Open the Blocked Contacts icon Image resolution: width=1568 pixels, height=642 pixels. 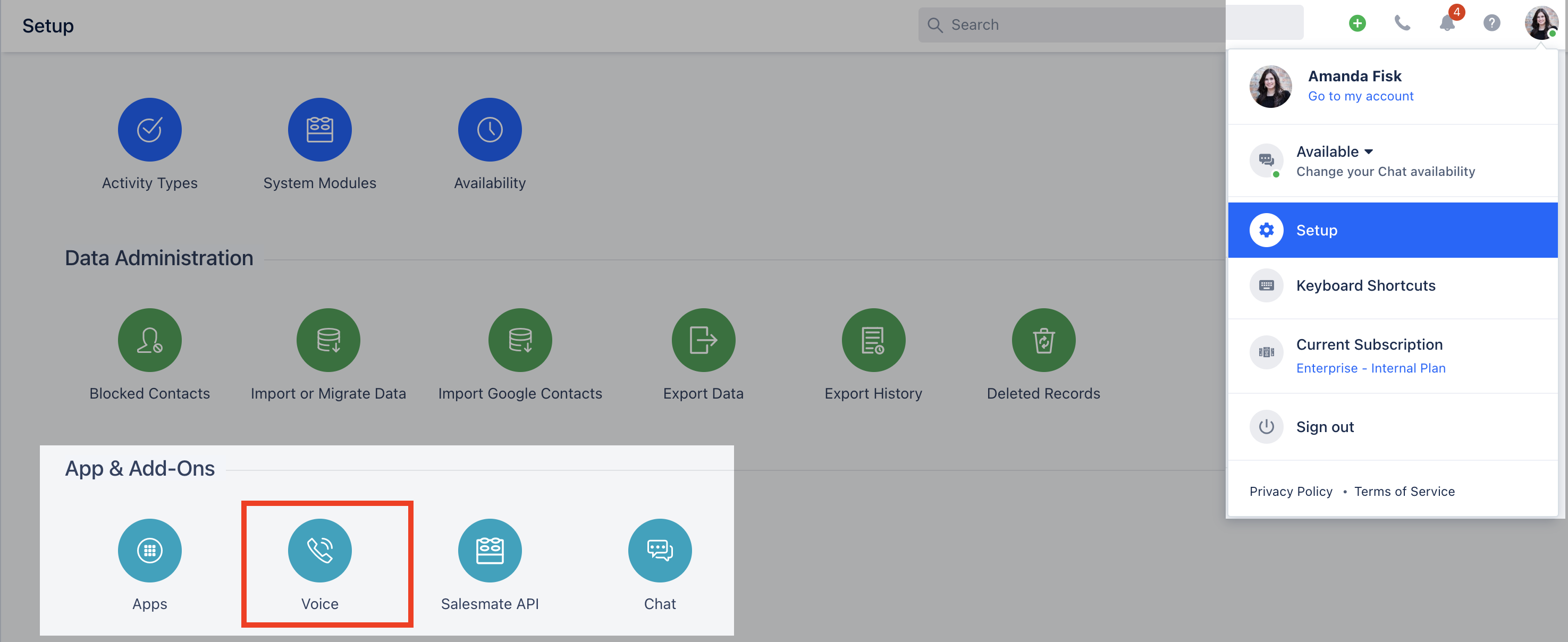point(149,340)
